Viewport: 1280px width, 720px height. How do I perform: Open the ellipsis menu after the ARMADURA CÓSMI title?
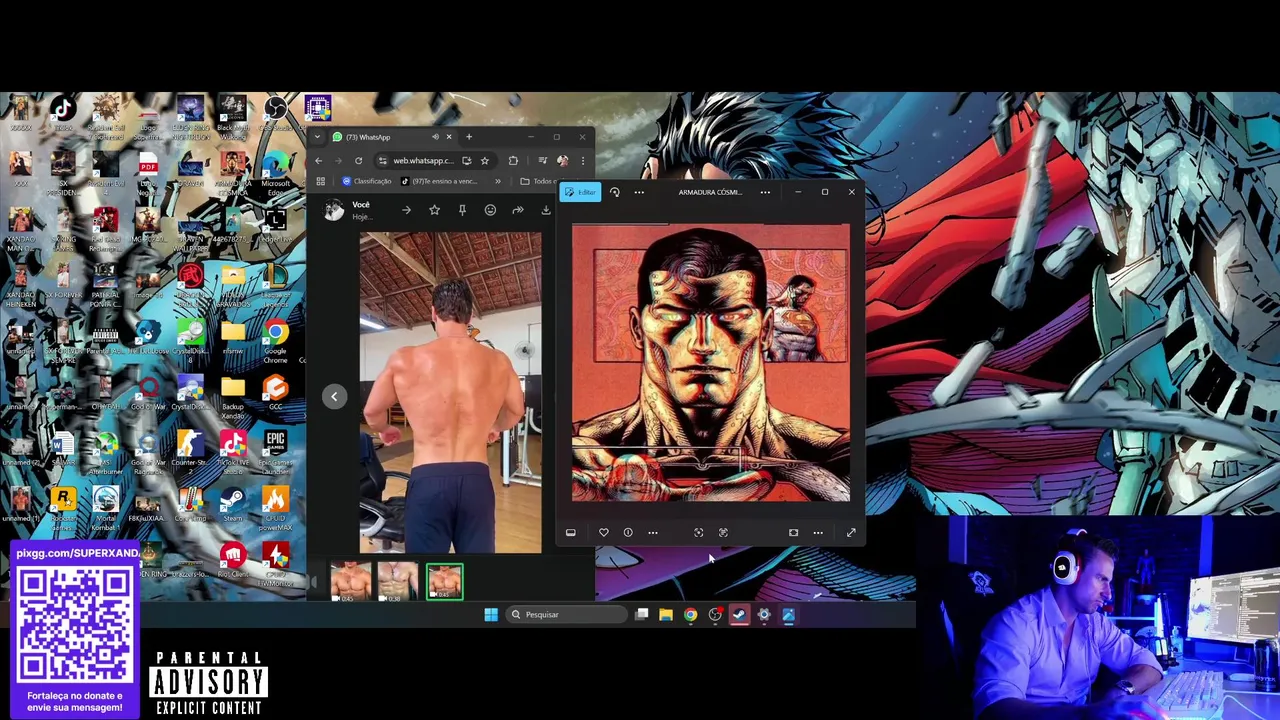pos(765,192)
